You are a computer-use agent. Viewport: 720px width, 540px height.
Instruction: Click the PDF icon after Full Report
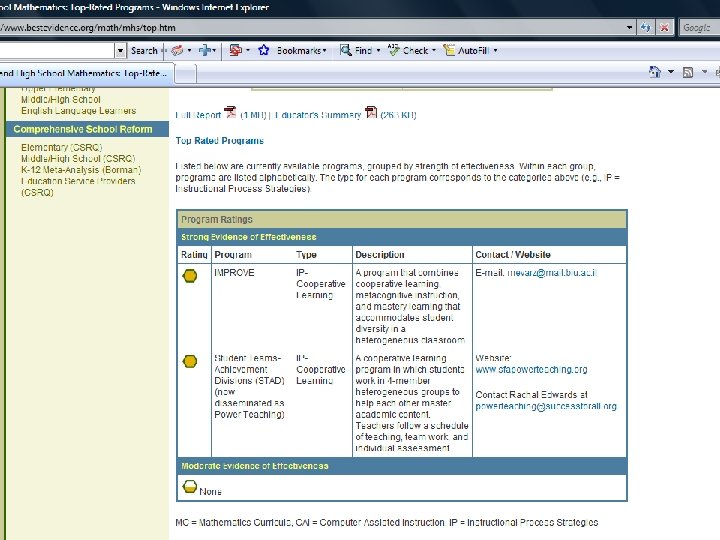[230, 112]
